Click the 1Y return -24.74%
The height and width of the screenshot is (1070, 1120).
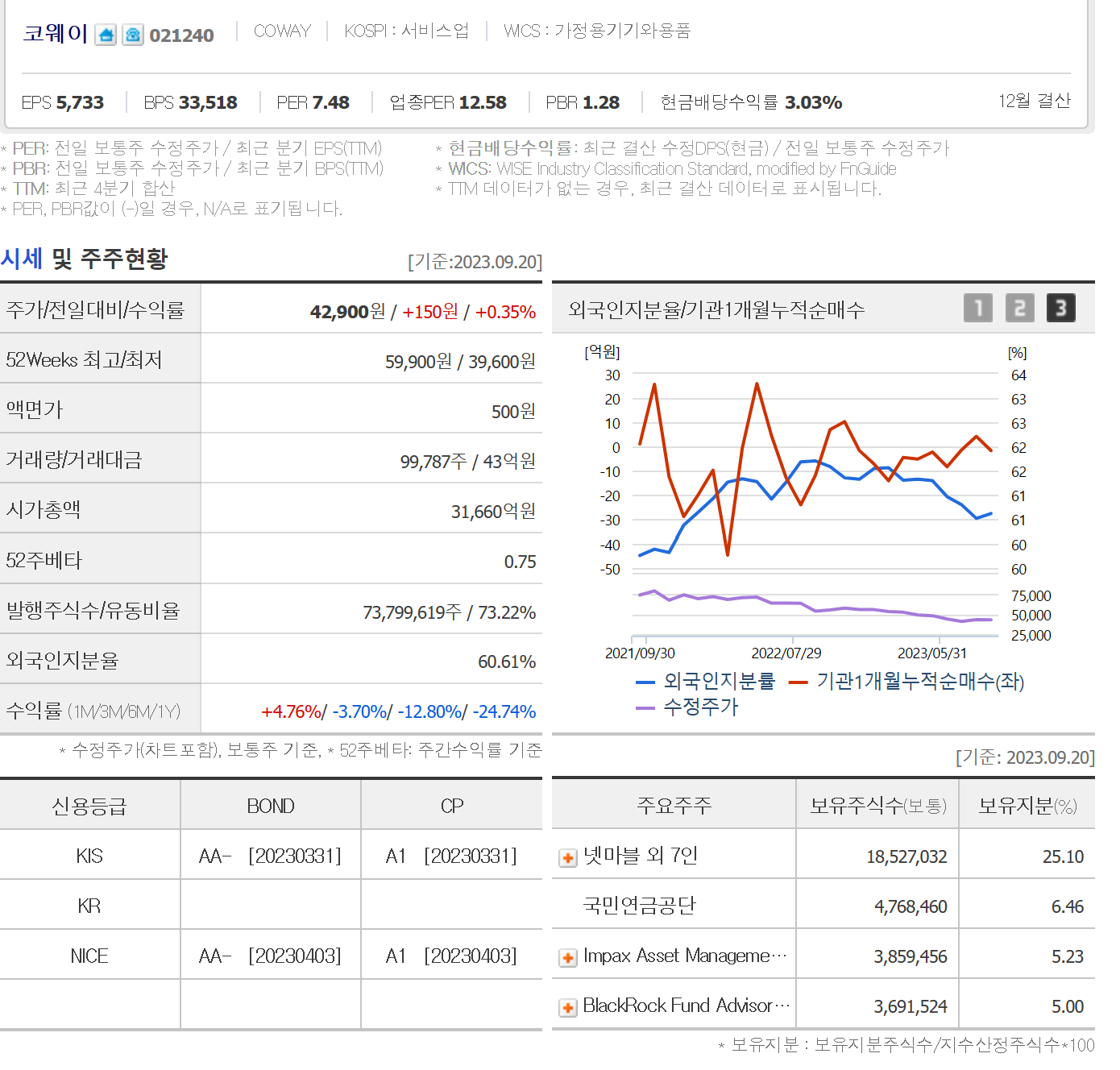pyautogui.click(x=504, y=711)
